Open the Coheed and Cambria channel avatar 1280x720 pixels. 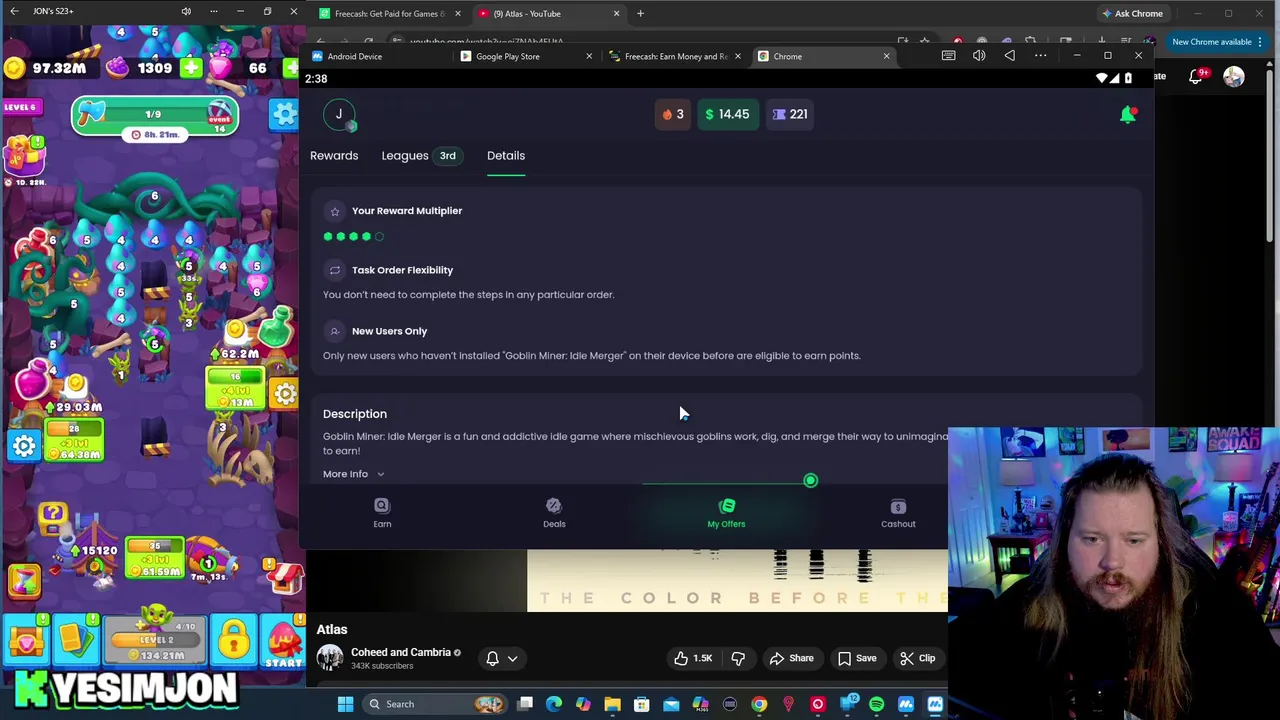click(330, 658)
